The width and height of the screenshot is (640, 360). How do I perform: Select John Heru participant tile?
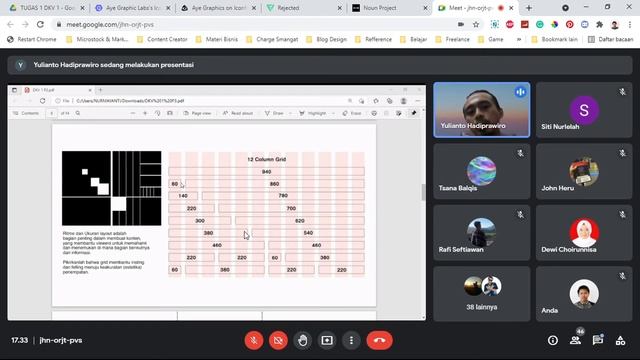pos(584,171)
